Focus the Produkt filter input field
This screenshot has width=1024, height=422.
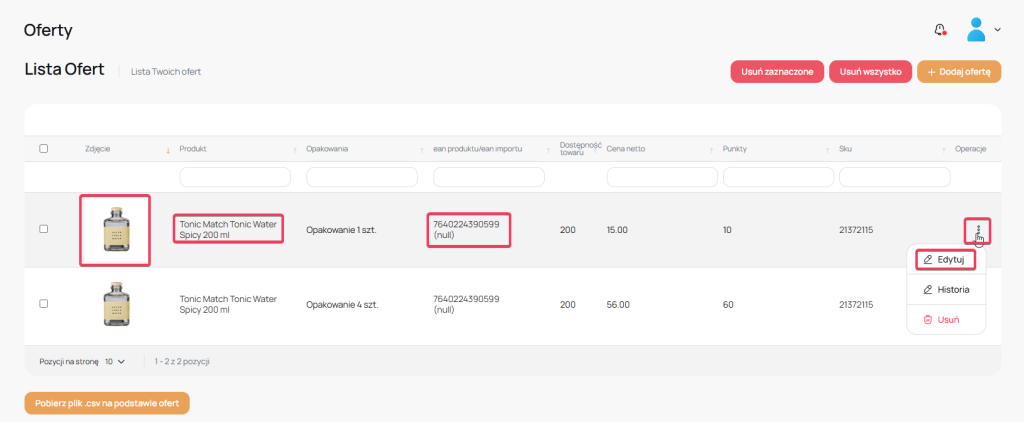tap(235, 177)
